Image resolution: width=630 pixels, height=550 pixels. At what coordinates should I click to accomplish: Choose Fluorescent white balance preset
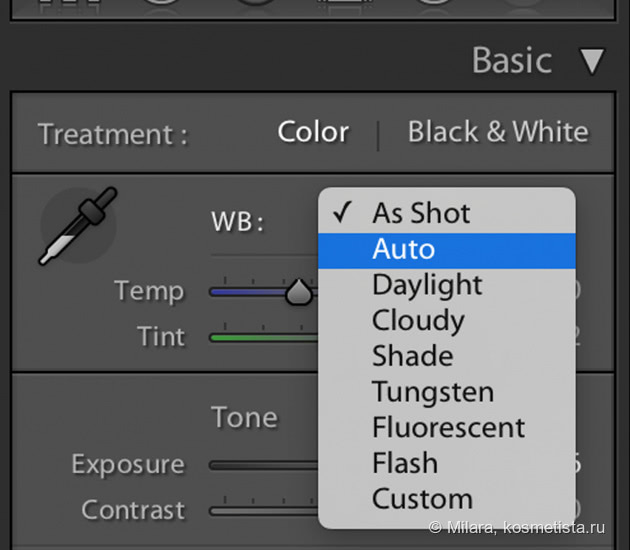(x=447, y=427)
